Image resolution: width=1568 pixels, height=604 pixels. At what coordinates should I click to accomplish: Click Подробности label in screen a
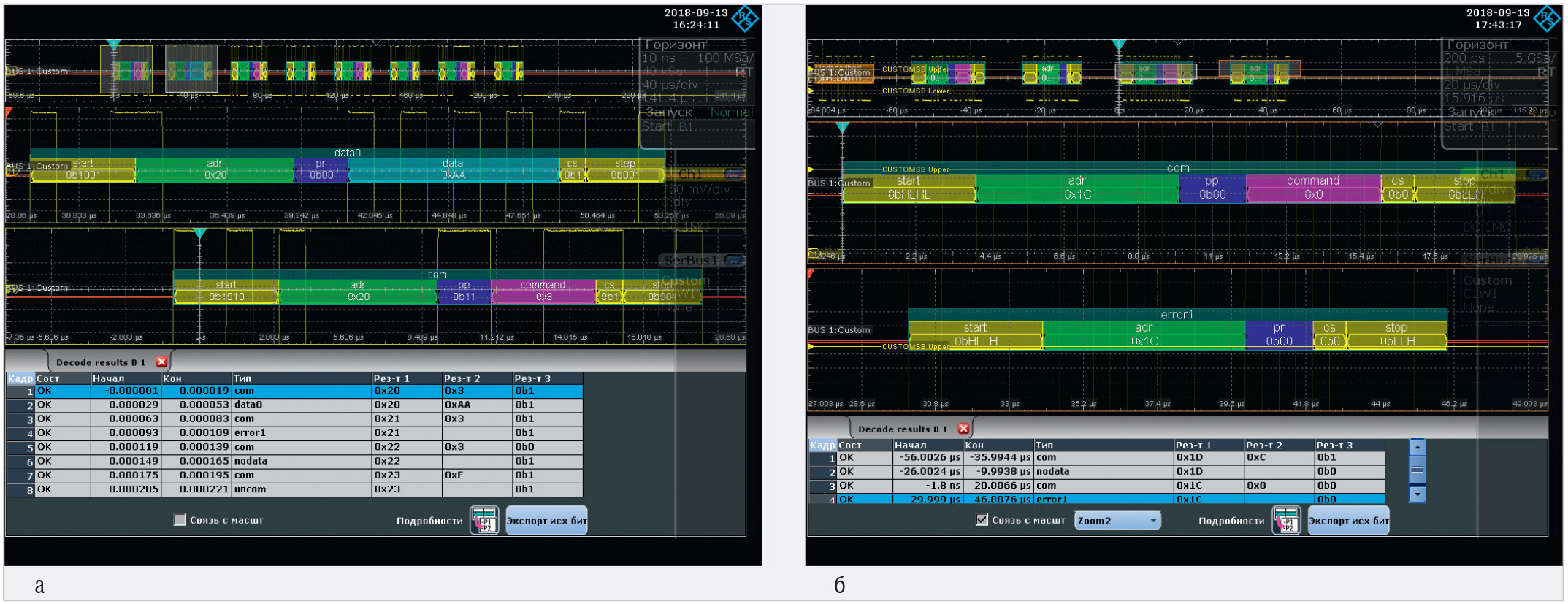pos(429,521)
